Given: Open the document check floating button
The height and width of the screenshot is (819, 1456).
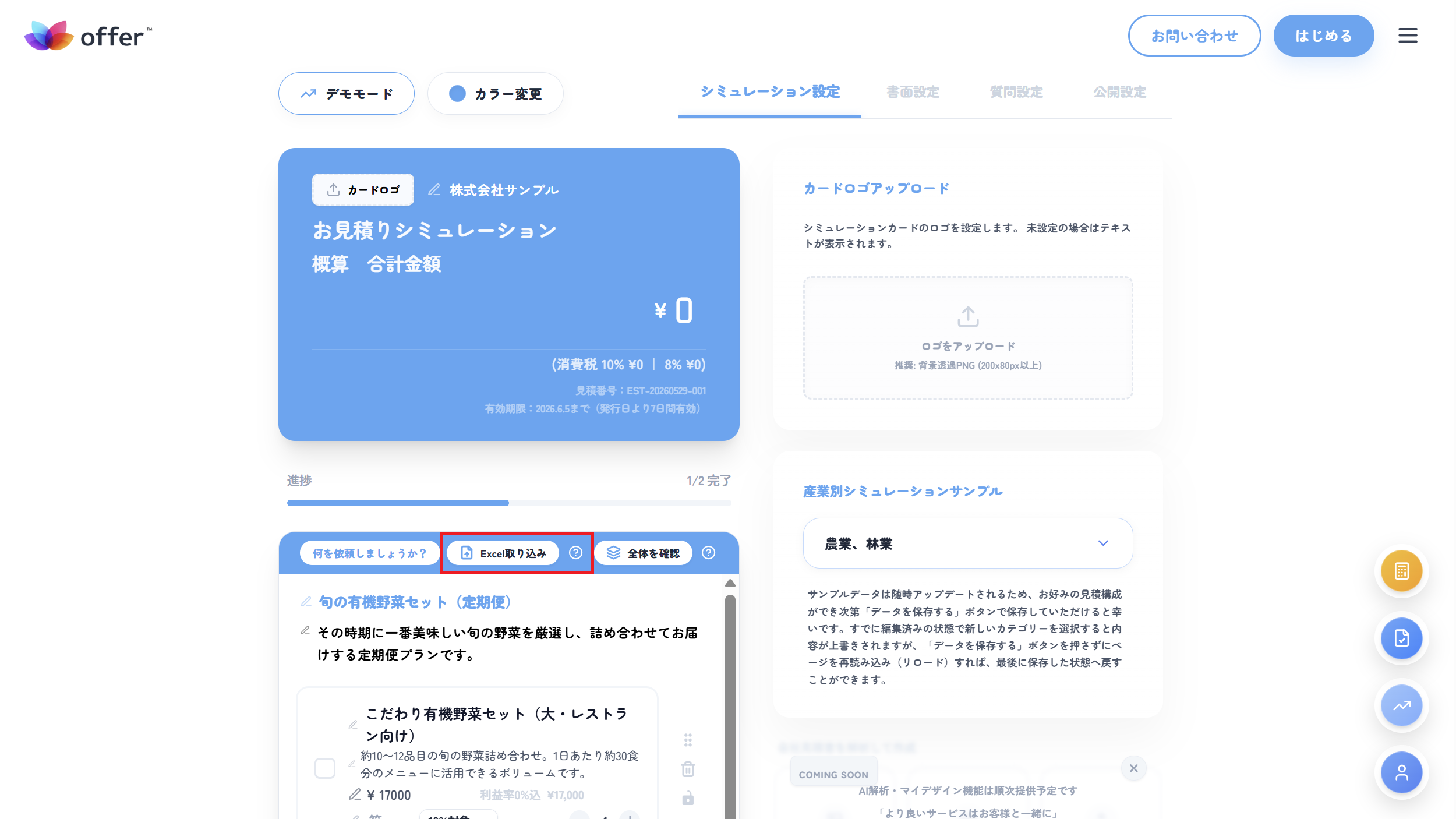Looking at the screenshot, I should pyautogui.click(x=1401, y=638).
